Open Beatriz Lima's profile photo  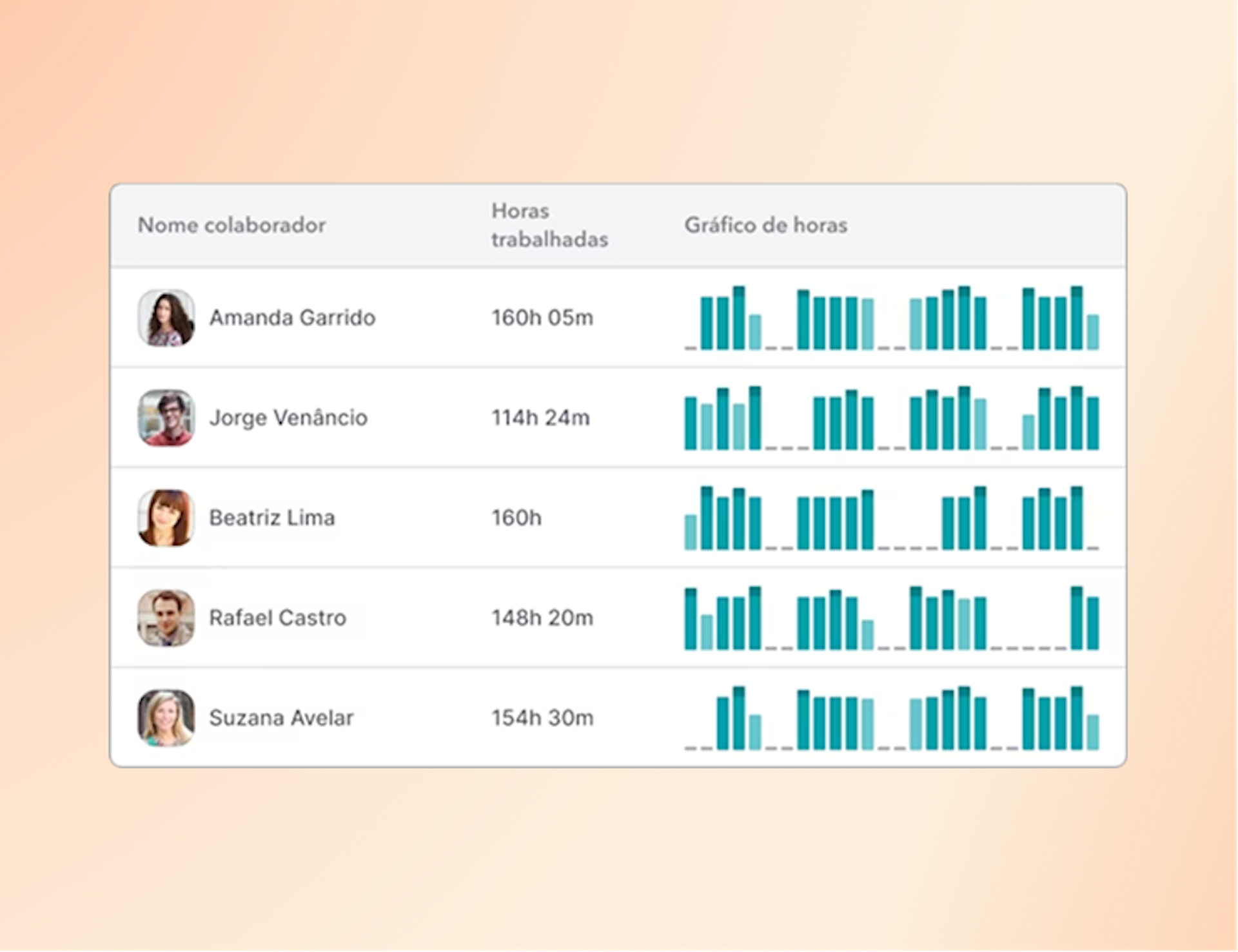click(166, 518)
